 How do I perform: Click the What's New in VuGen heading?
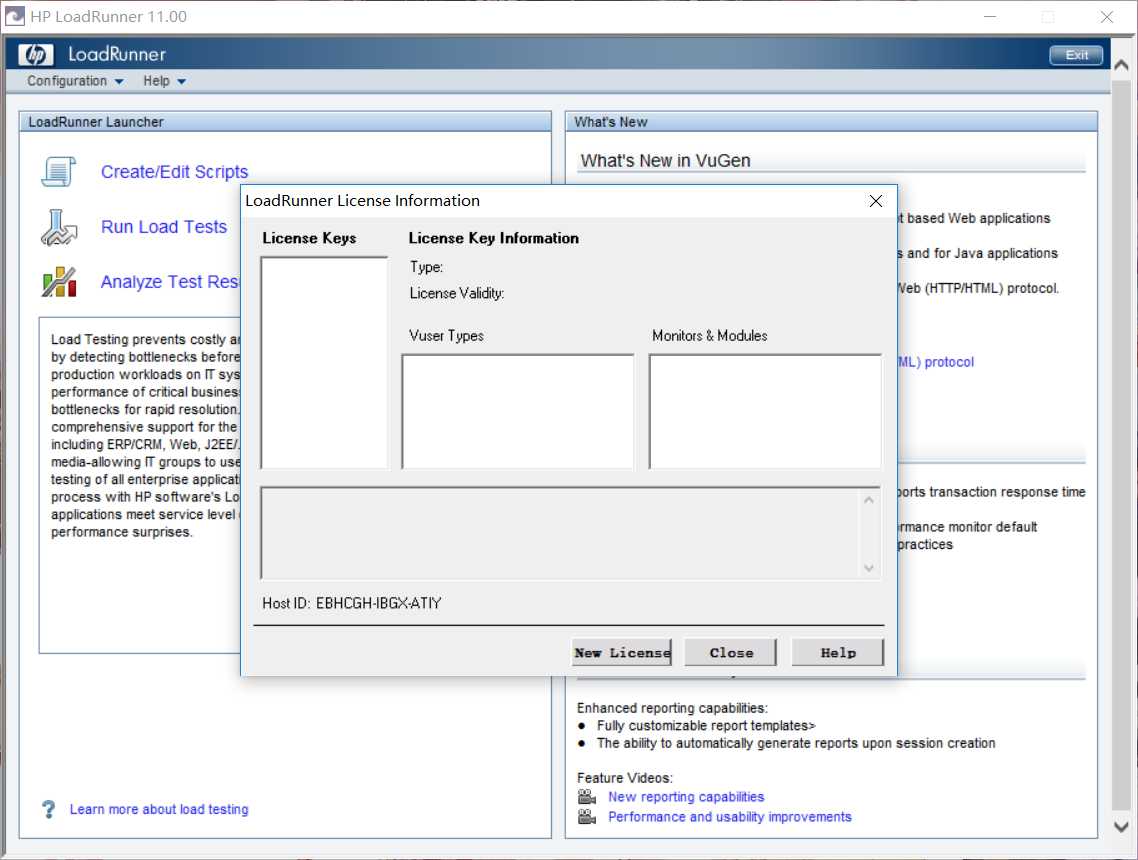[666, 160]
